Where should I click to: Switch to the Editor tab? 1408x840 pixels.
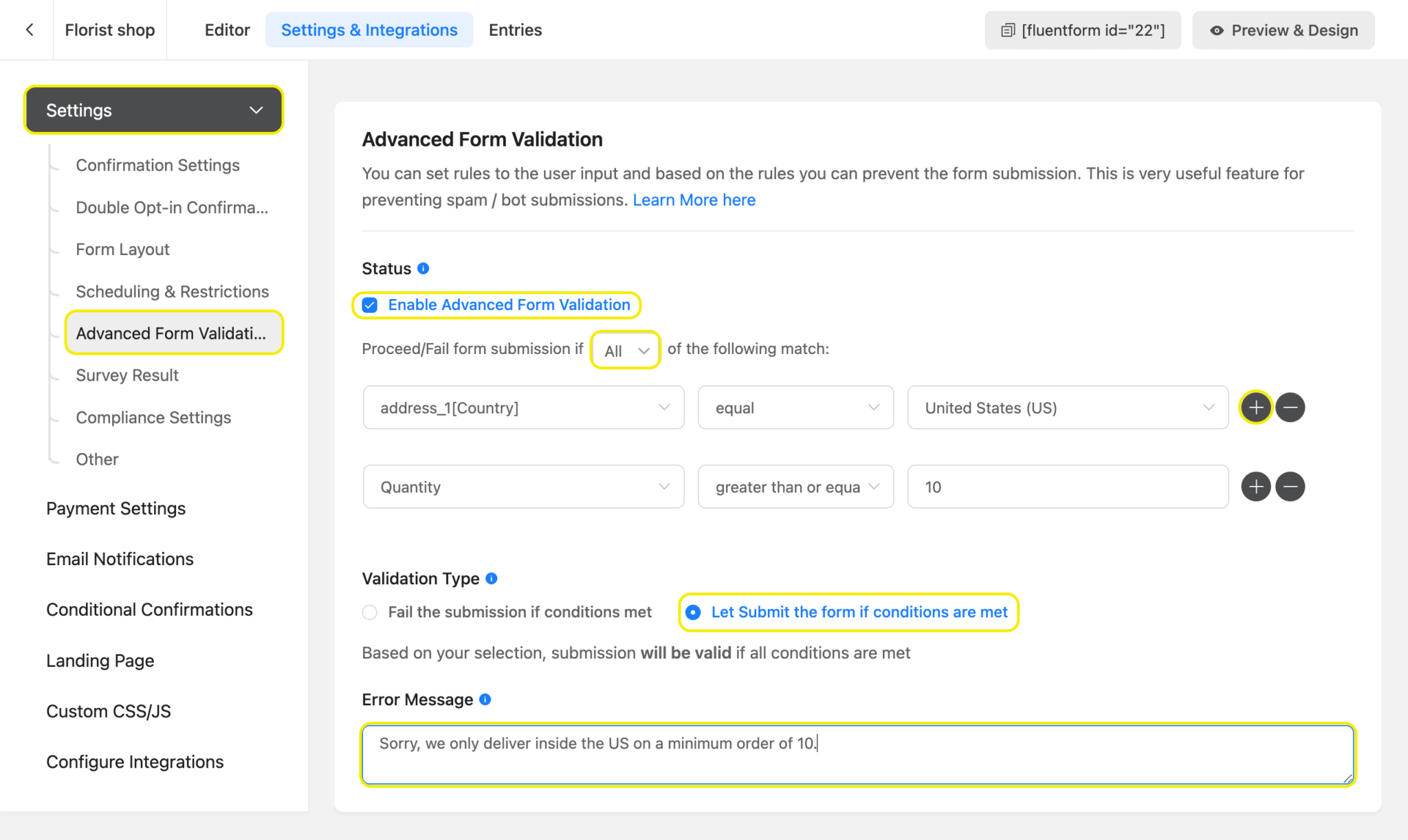tap(227, 30)
